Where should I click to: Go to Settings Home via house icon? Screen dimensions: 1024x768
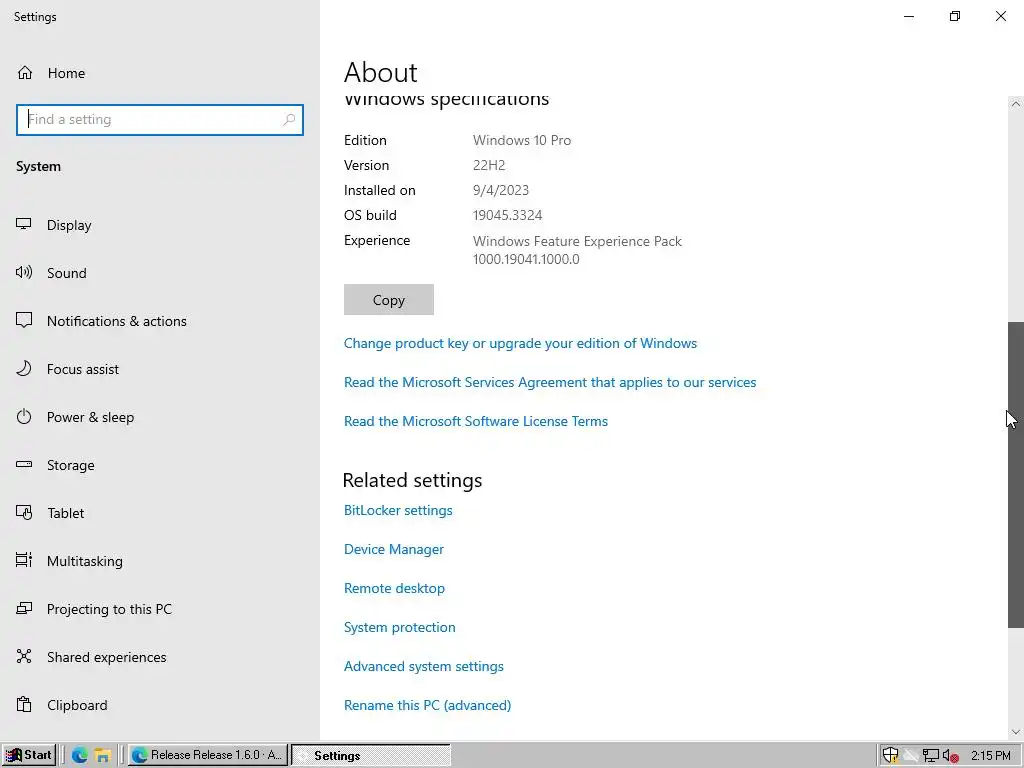[x=25, y=72]
